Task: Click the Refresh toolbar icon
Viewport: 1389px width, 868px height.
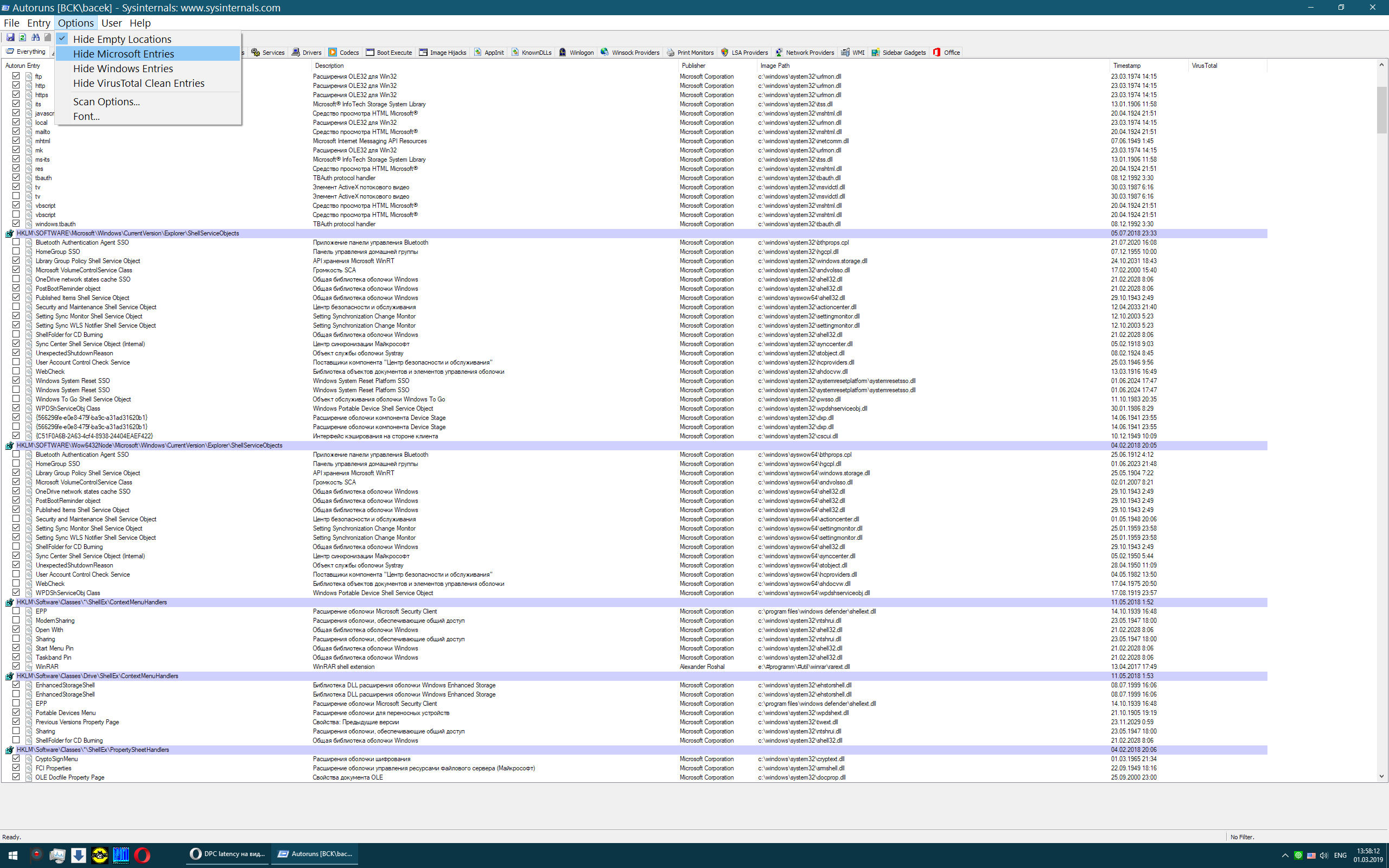Action: (x=23, y=37)
